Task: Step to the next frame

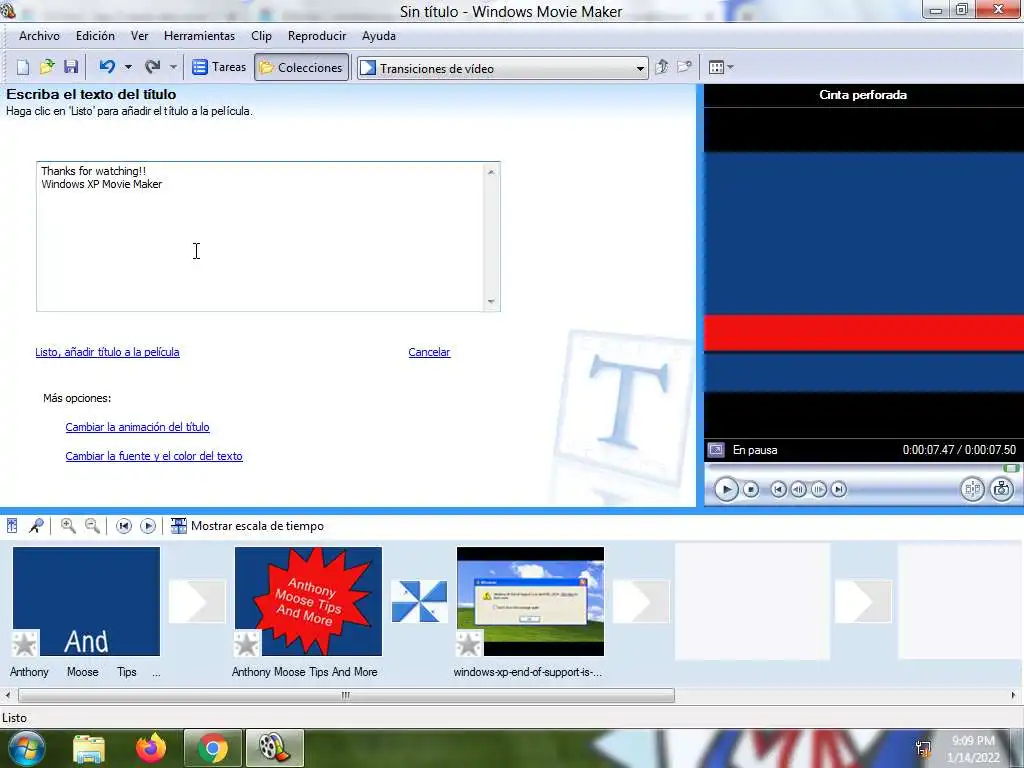Action: 818,489
